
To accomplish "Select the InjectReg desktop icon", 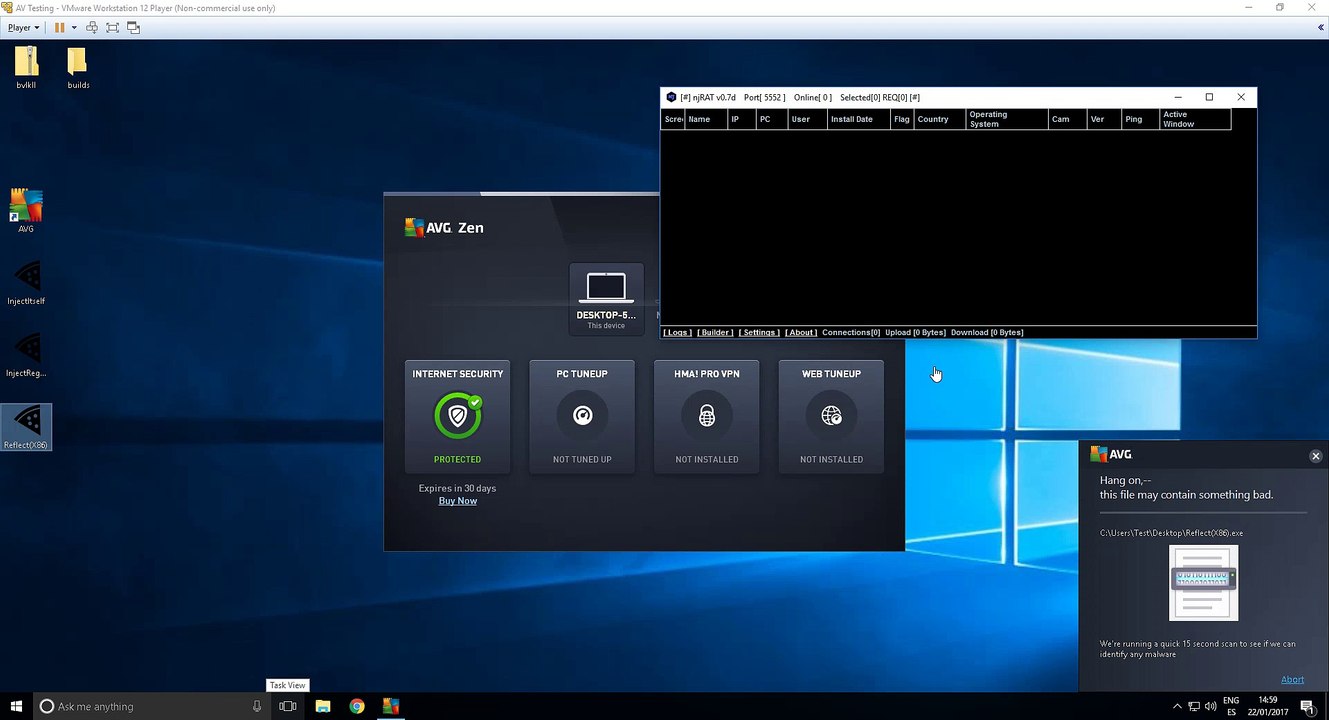I will (x=26, y=354).
